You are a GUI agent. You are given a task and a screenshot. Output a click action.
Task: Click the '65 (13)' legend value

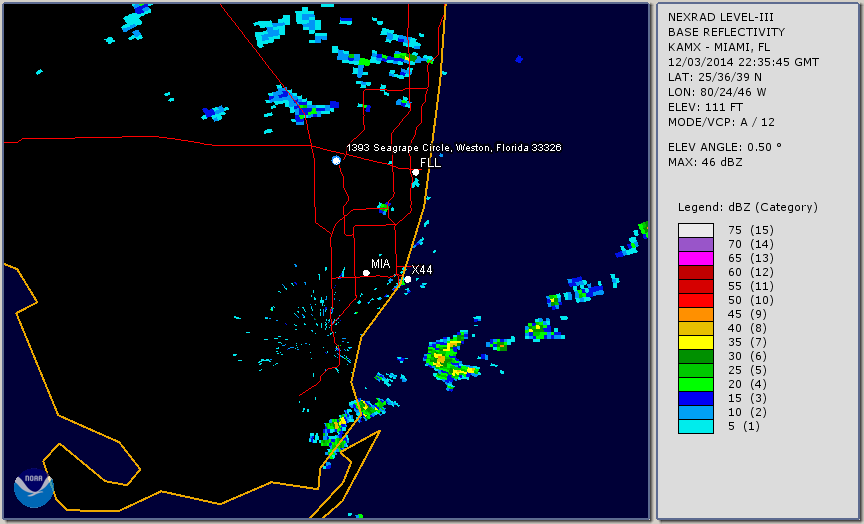click(750, 258)
